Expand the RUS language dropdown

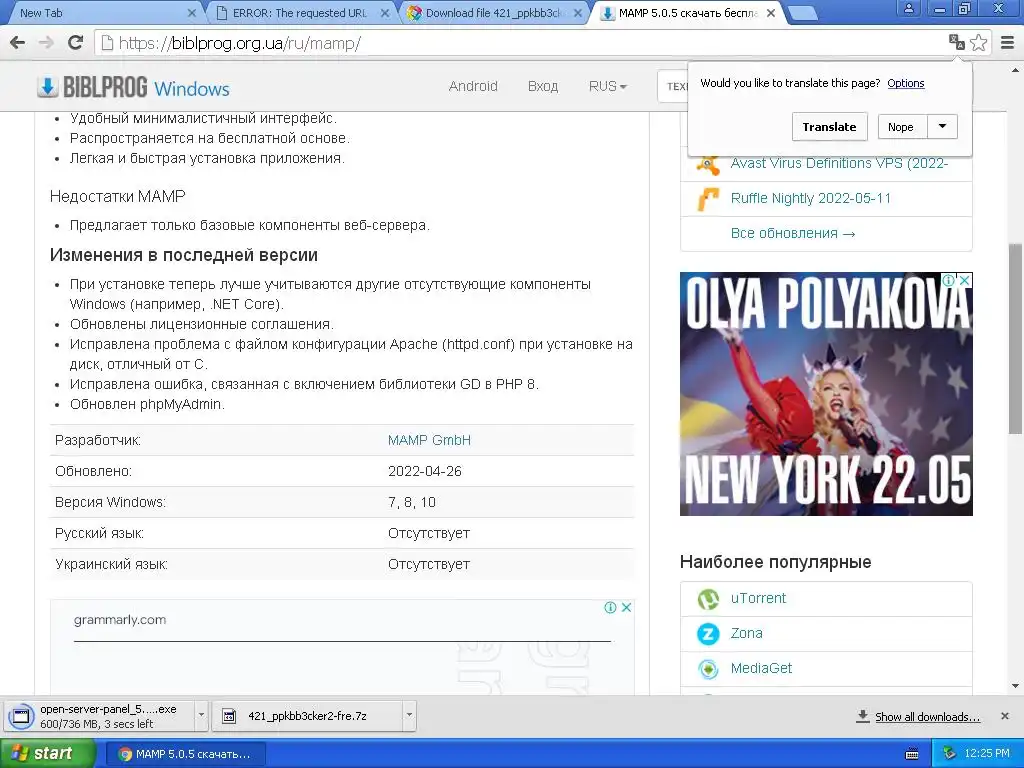607,86
